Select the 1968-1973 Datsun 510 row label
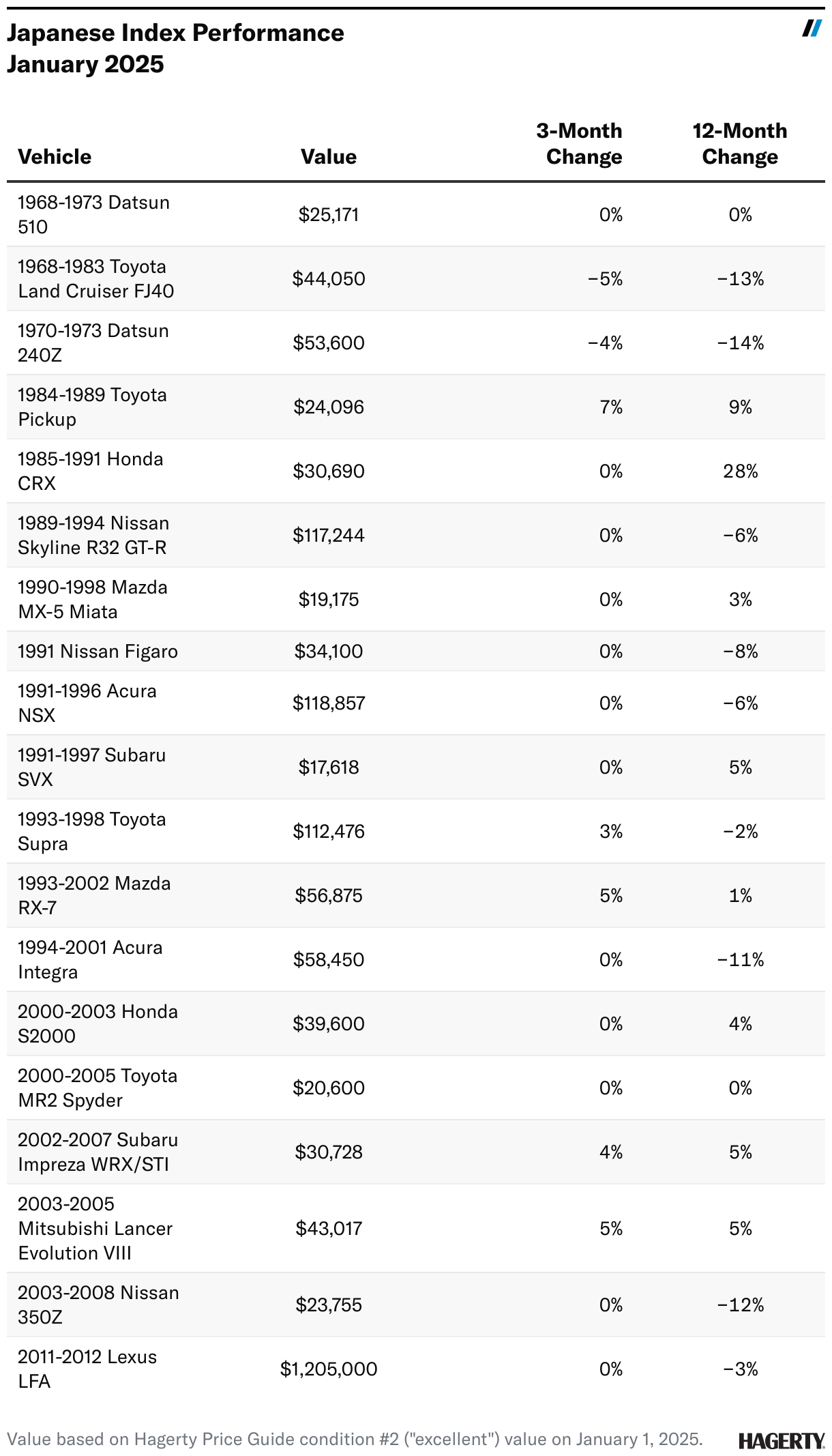 (x=93, y=214)
